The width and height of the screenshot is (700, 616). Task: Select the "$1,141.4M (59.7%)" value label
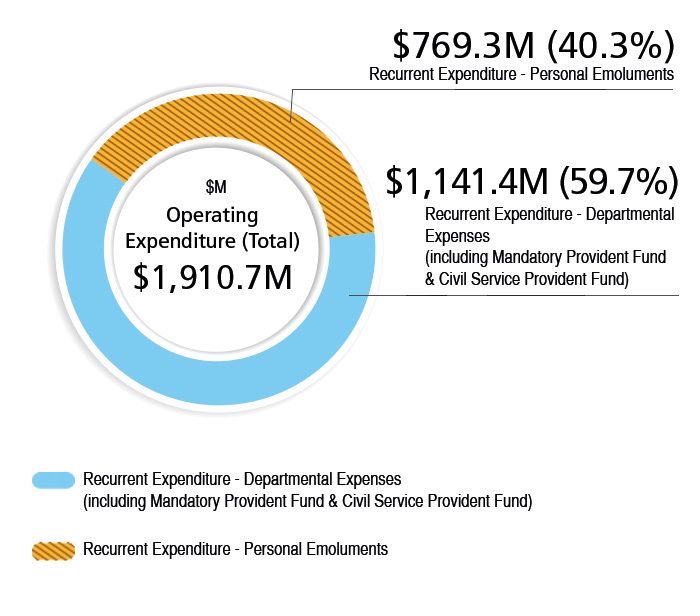[532, 181]
